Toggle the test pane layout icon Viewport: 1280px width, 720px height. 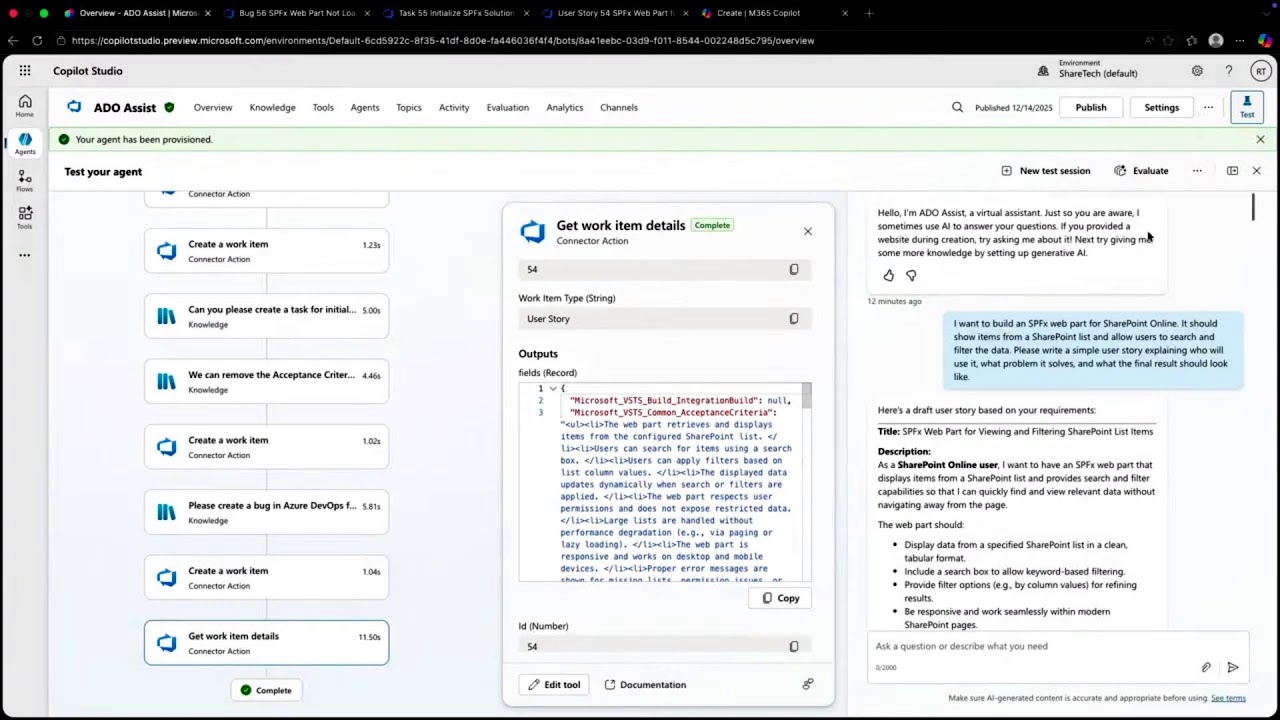click(x=1232, y=171)
